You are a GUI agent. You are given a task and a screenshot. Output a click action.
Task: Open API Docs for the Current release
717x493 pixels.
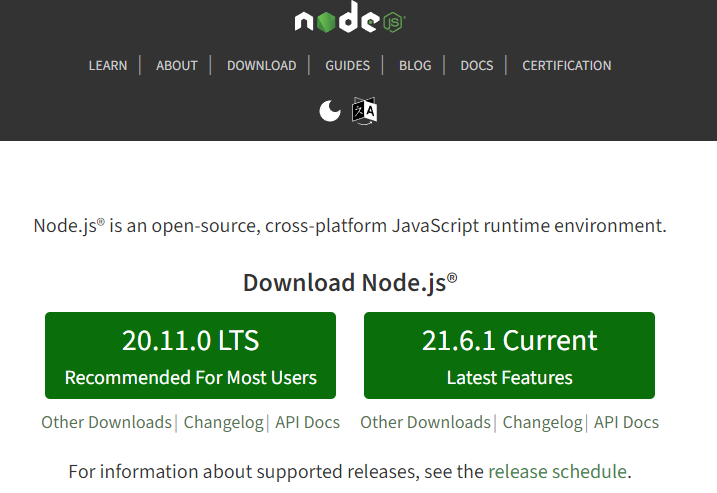point(626,422)
